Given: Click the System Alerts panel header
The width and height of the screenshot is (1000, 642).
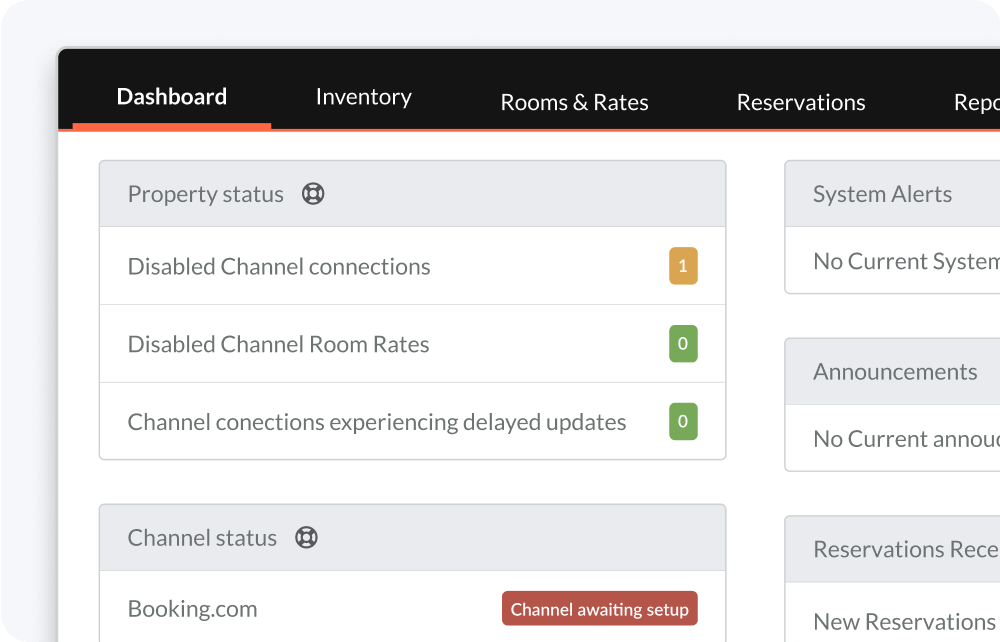Looking at the screenshot, I should click(893, 194).
